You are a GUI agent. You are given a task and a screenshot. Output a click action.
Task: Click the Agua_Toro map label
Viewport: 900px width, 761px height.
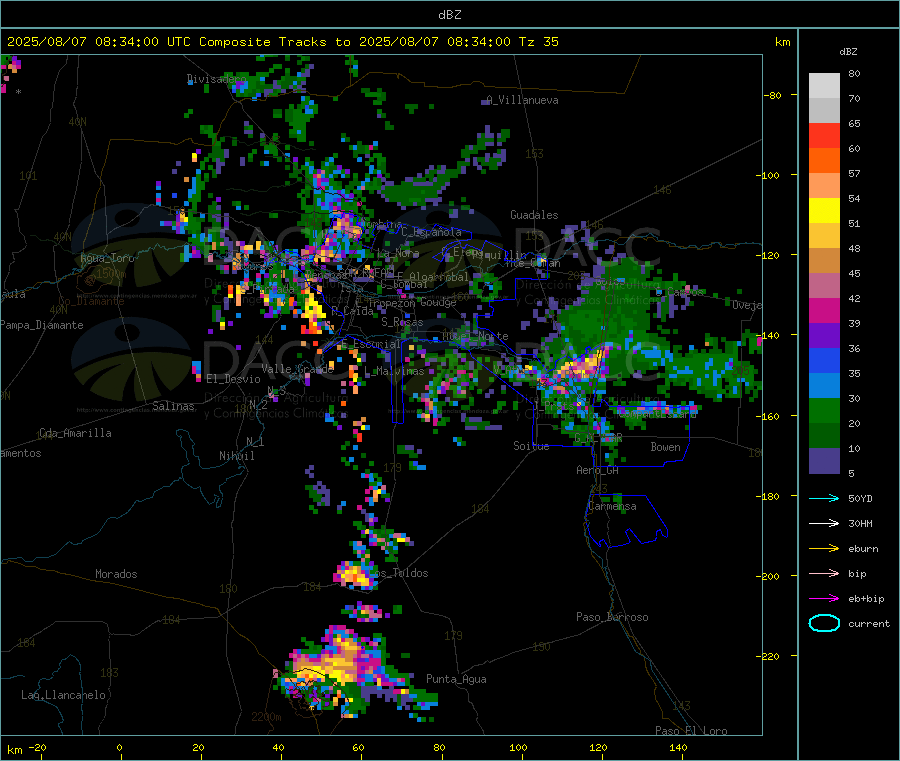point(107,258)
